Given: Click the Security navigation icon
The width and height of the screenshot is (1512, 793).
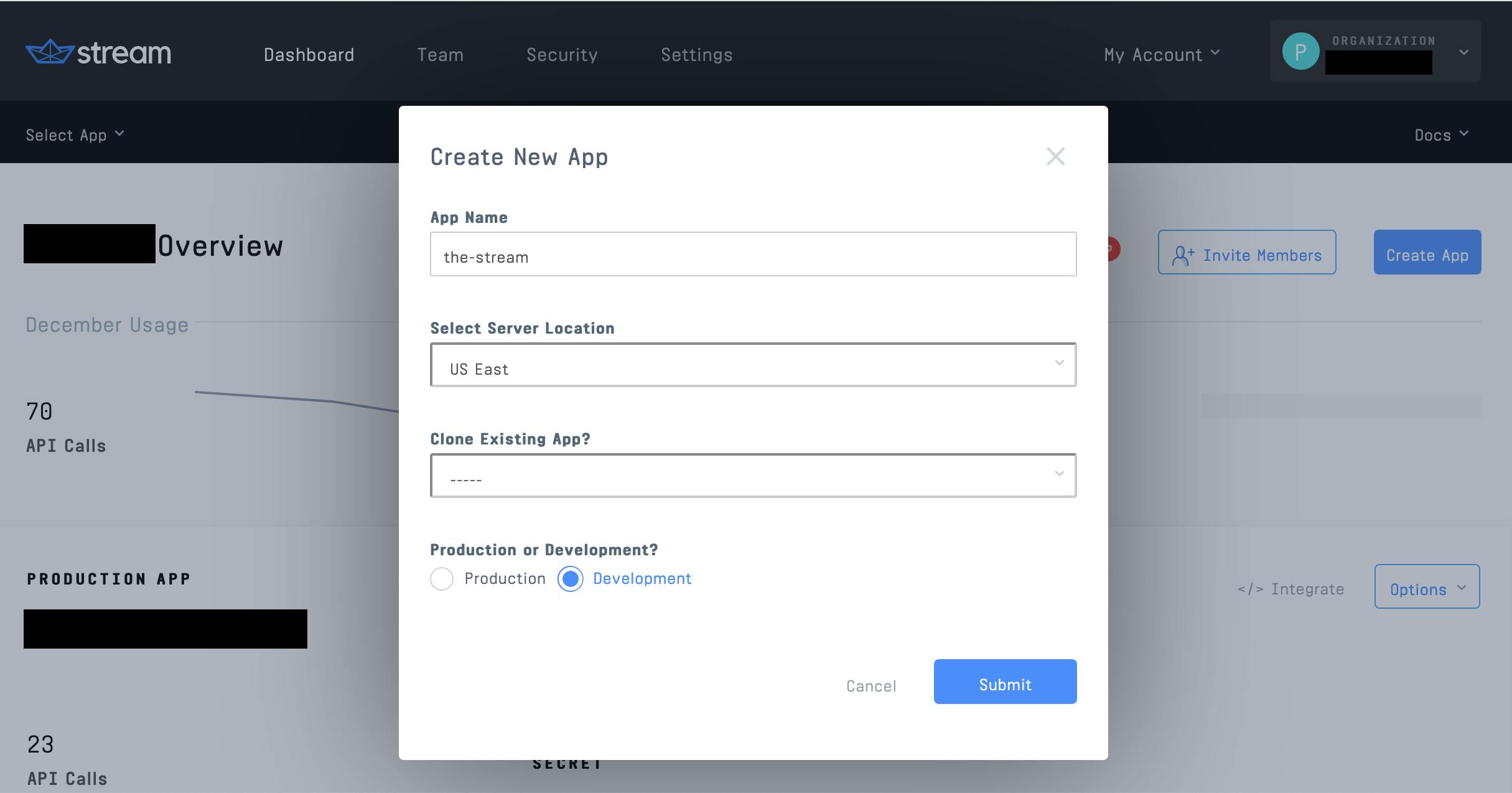Looking at the screenshot, I should [x=562, y=53].
